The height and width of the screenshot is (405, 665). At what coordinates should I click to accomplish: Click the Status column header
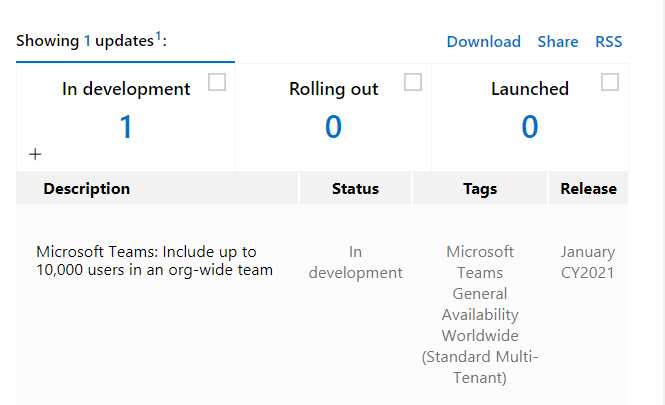[x=355, y=188]
